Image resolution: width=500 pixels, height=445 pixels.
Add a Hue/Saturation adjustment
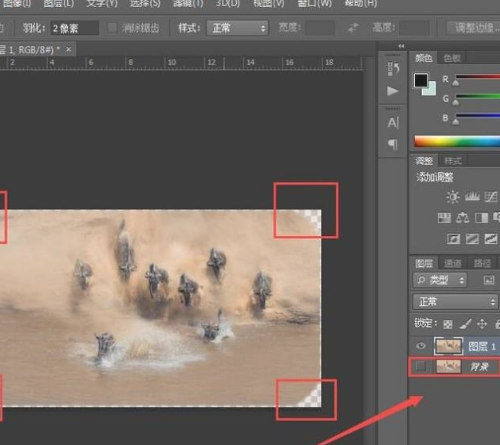pos(444,218)
